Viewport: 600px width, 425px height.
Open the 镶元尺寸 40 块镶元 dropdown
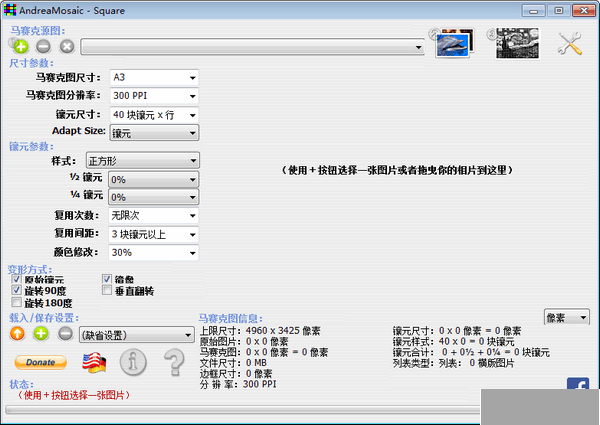(154, 115)
